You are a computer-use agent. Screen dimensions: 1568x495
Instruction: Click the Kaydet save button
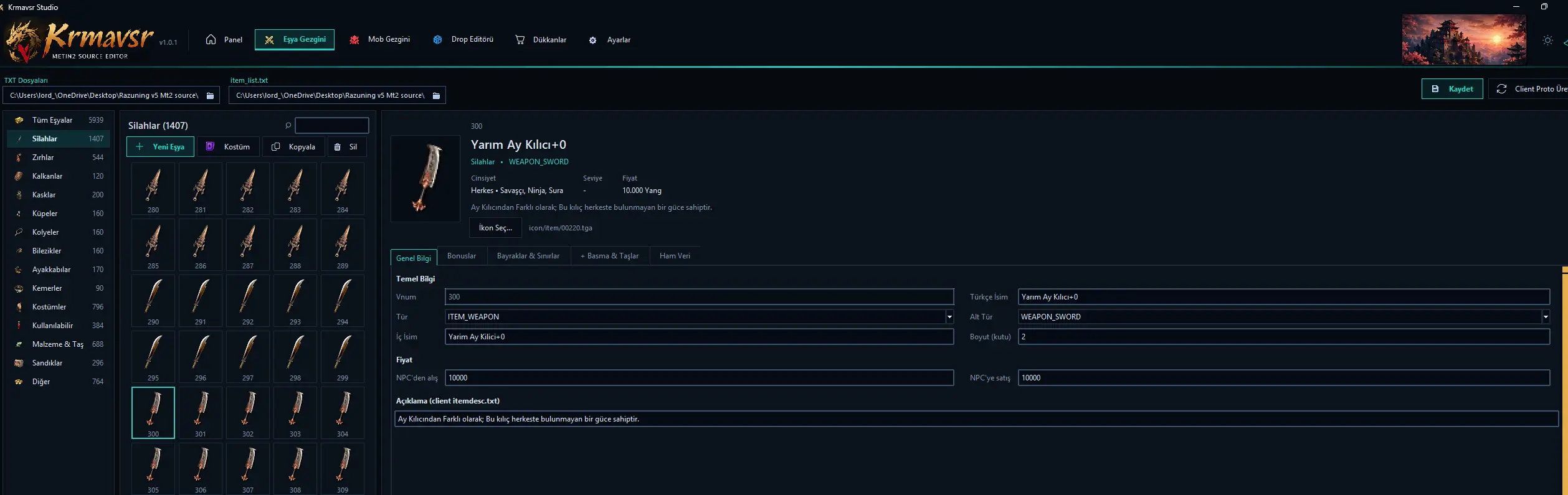(x=1452, y=89)
